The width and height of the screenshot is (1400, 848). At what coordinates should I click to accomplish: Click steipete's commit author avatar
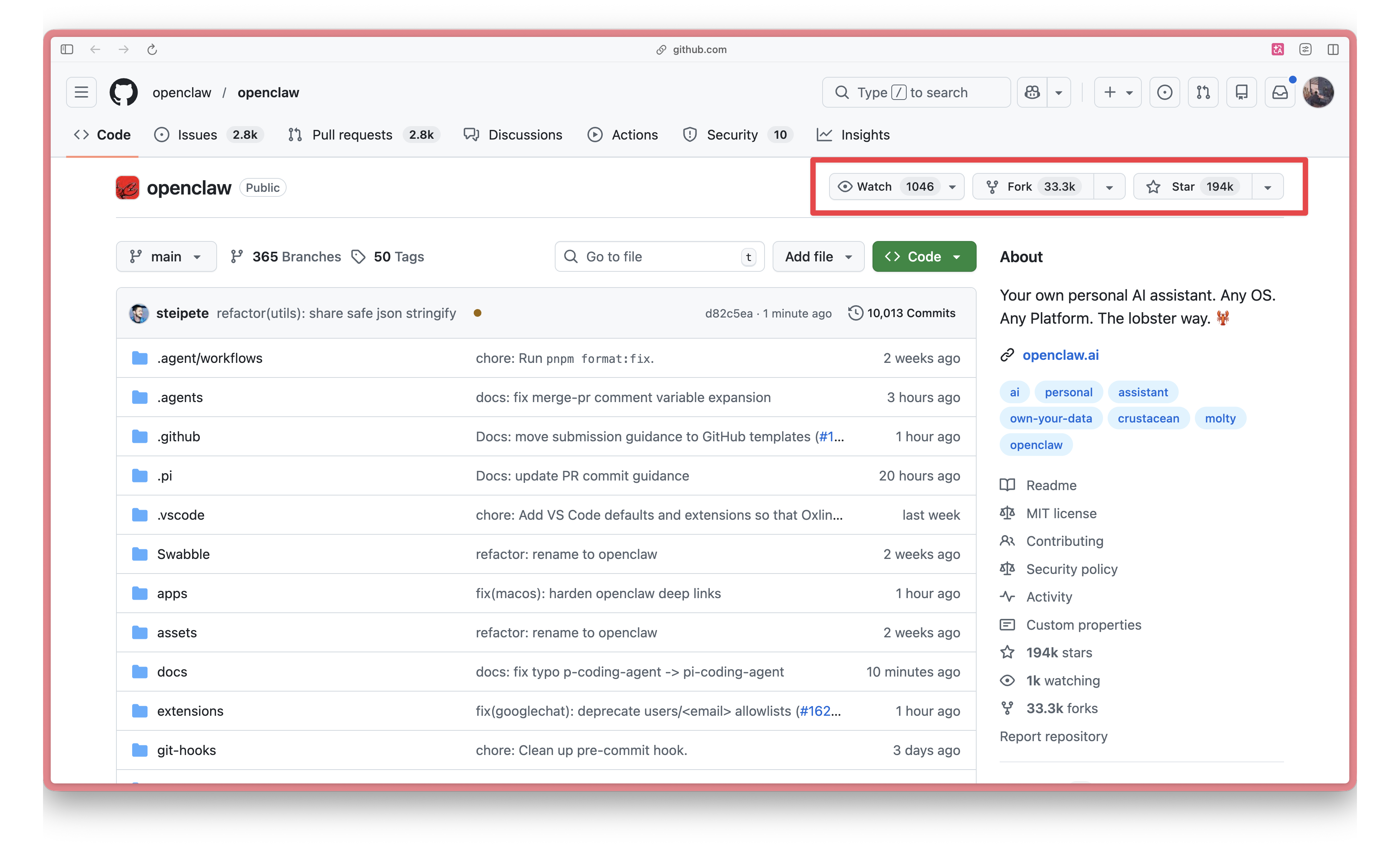tap(139, 313)
